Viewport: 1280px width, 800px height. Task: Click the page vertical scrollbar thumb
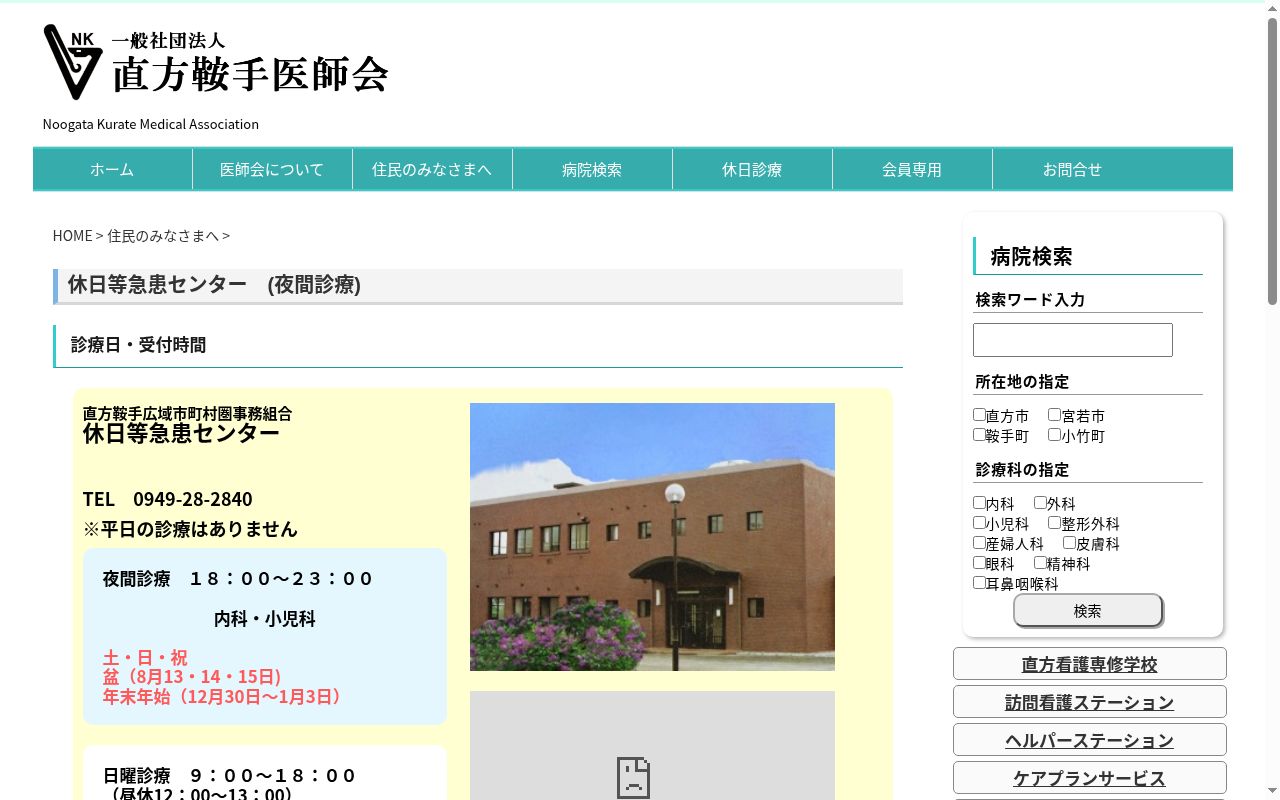[x=1272, y=160]
